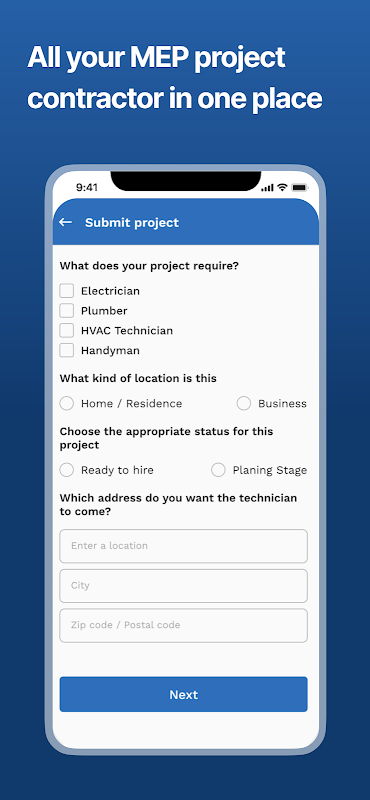This screenshot has width=370, height=800.
Task: Pick the Ready to hire status
Action: pyautogui.click(x=67, y=470)
